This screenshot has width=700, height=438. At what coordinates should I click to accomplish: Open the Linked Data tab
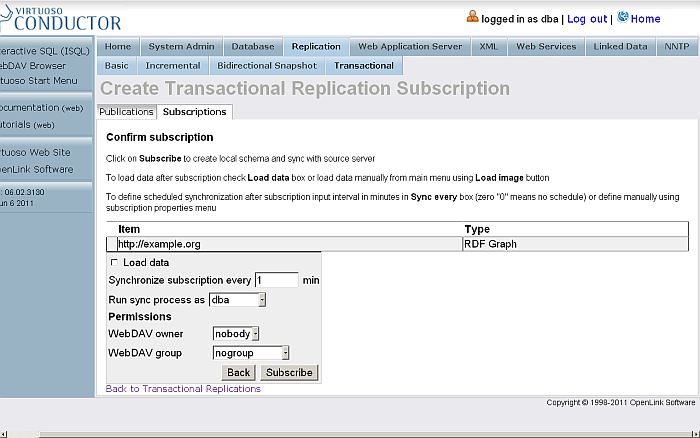(x=621, y=46)
